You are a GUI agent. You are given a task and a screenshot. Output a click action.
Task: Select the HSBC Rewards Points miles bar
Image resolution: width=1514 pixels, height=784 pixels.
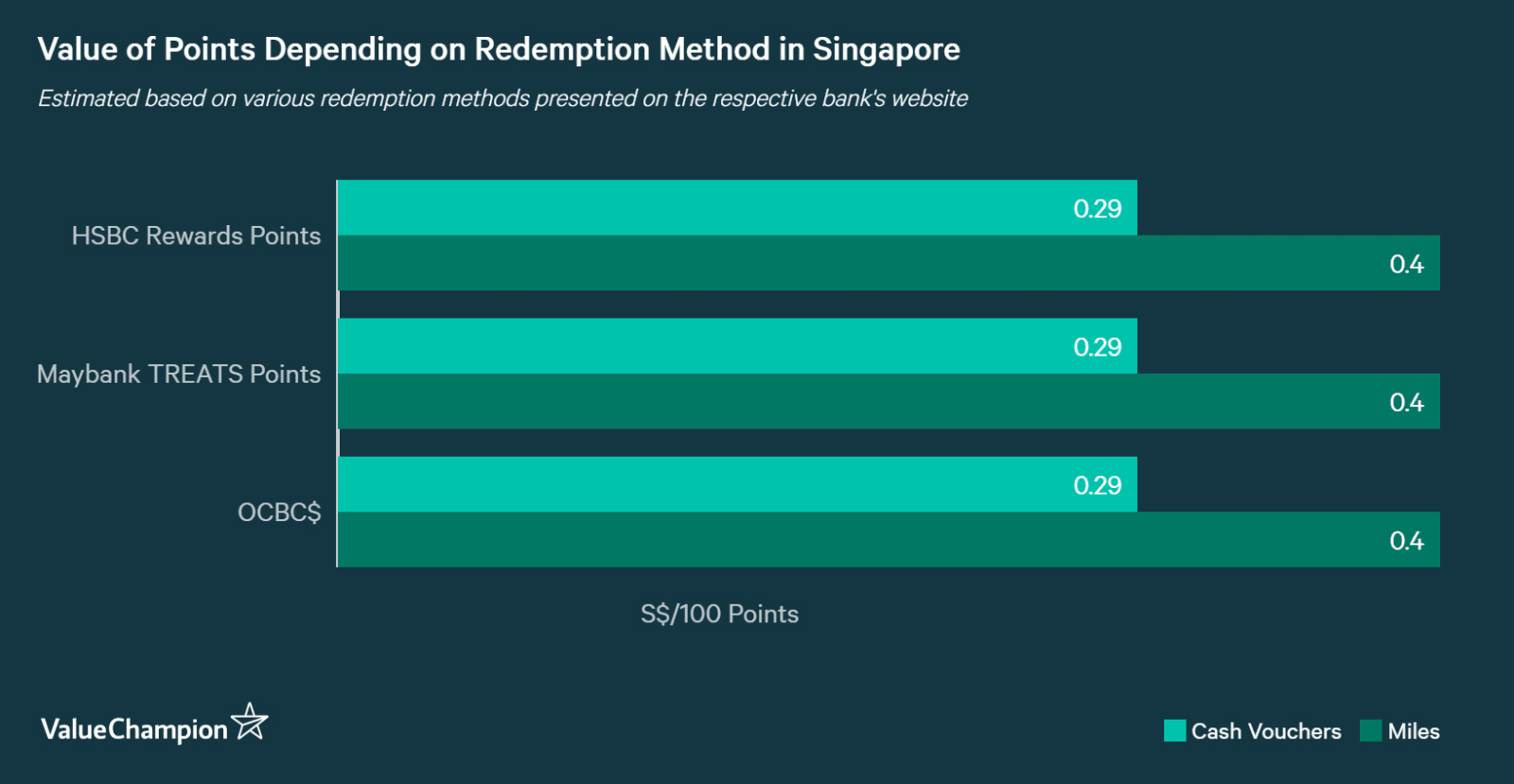889,263
